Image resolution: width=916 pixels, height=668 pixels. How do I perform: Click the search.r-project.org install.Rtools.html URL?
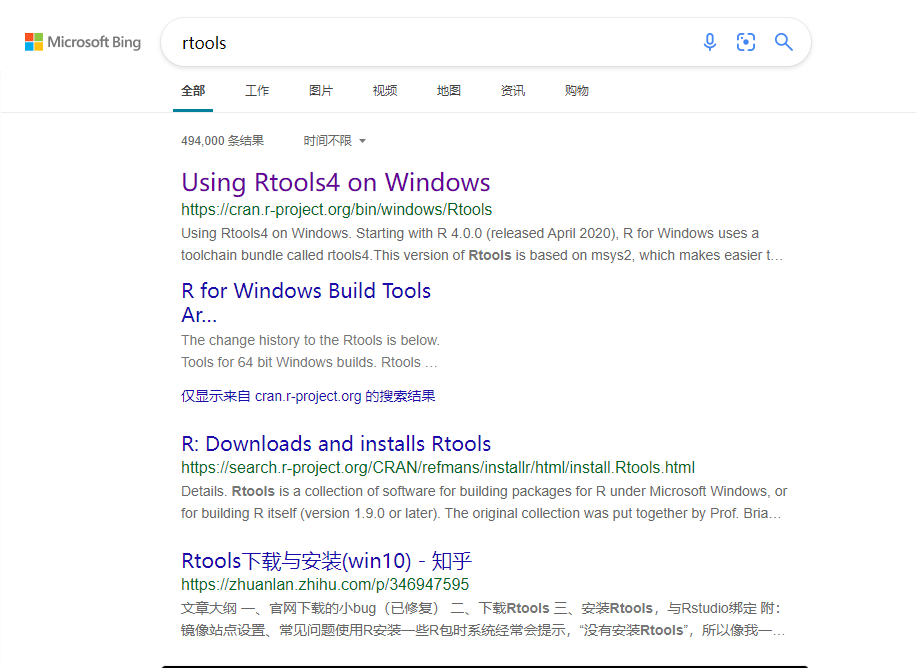pyautogui.click(x=438, y=468)
